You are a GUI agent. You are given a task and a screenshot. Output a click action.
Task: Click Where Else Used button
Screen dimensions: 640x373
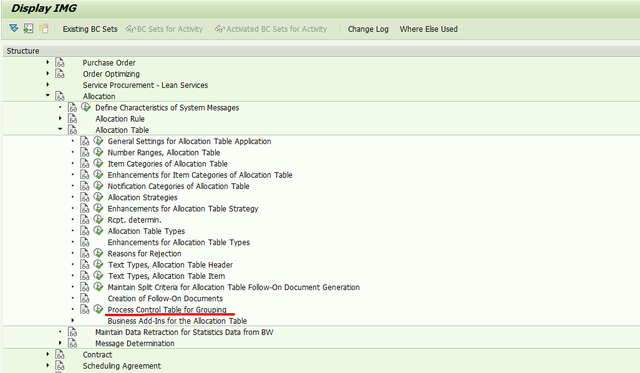click(429, 29)
